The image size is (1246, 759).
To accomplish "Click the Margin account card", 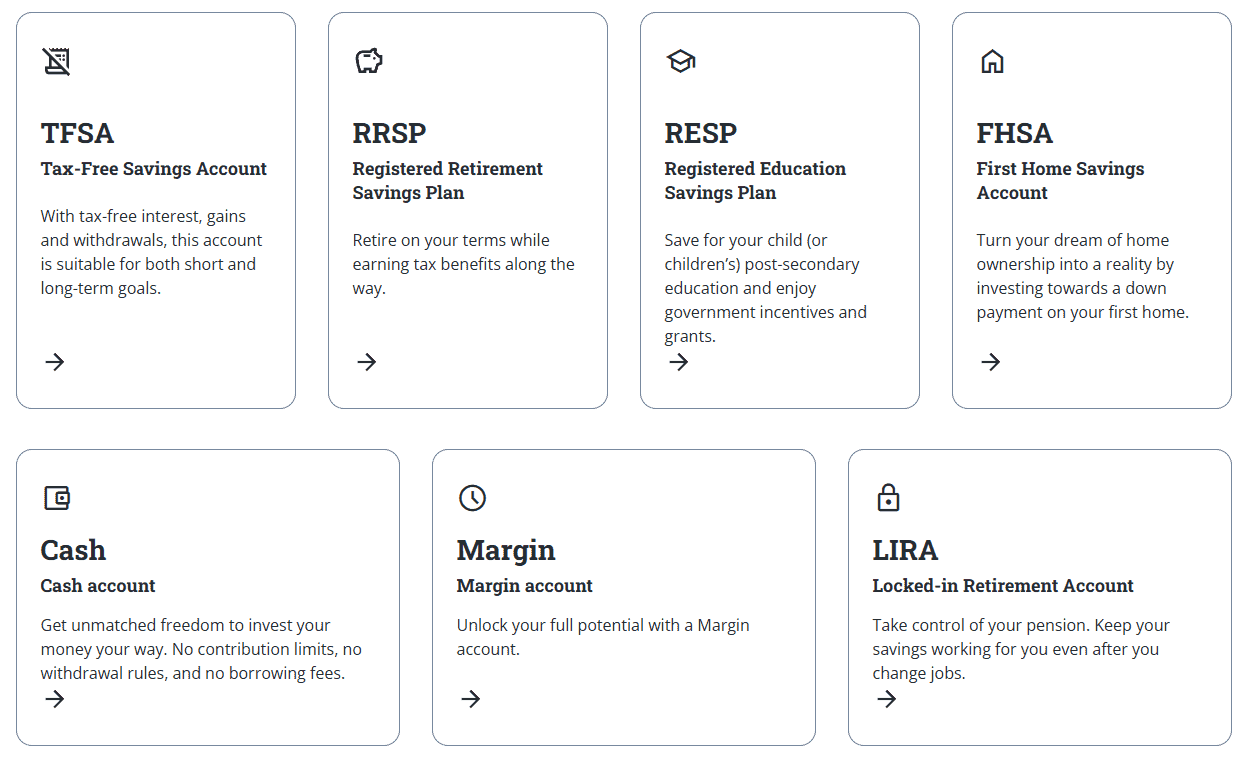I will coord(623,596).
